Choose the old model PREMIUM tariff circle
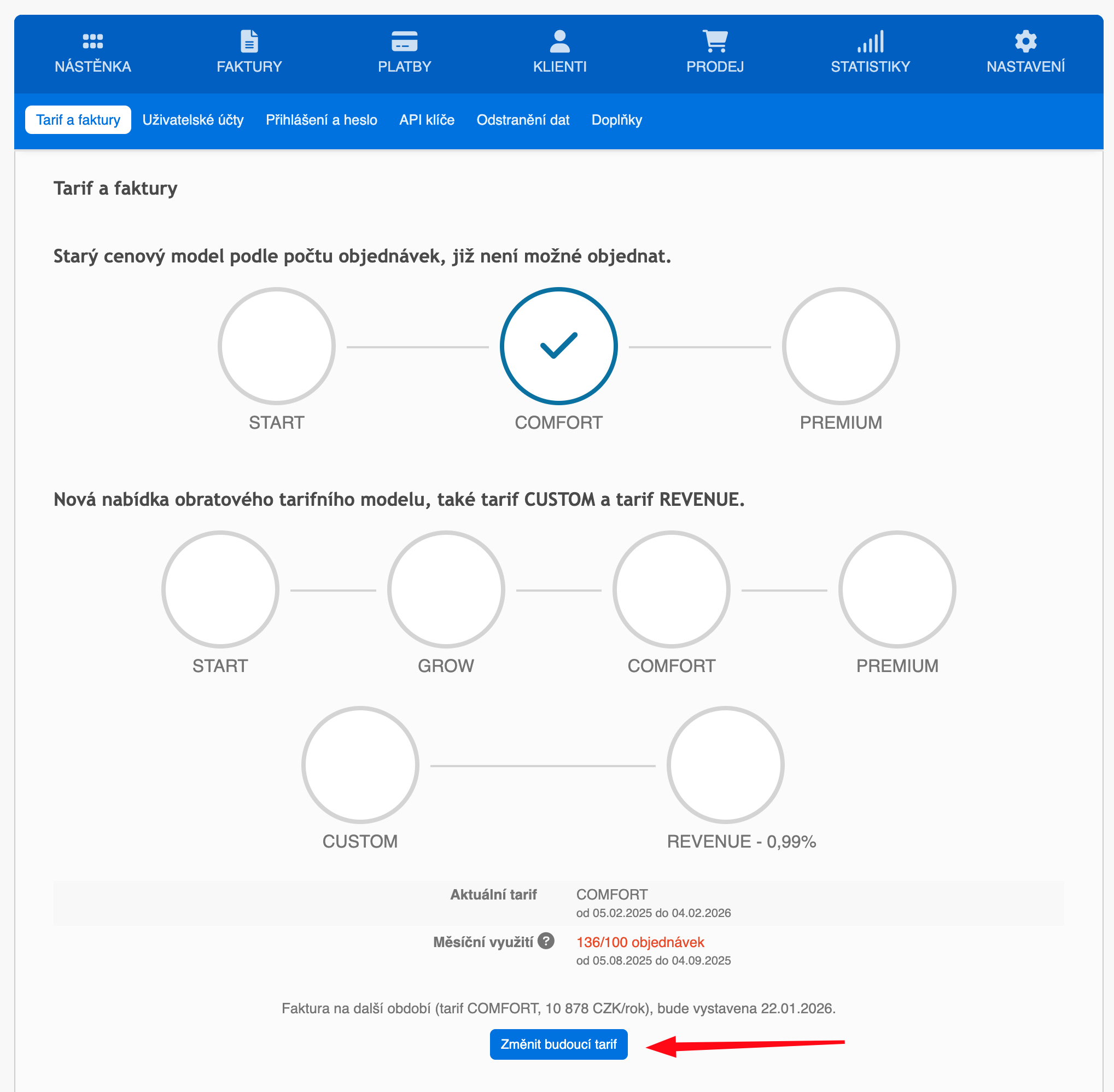This screenshot has height=1092, width=1114. tap(841, 346)
